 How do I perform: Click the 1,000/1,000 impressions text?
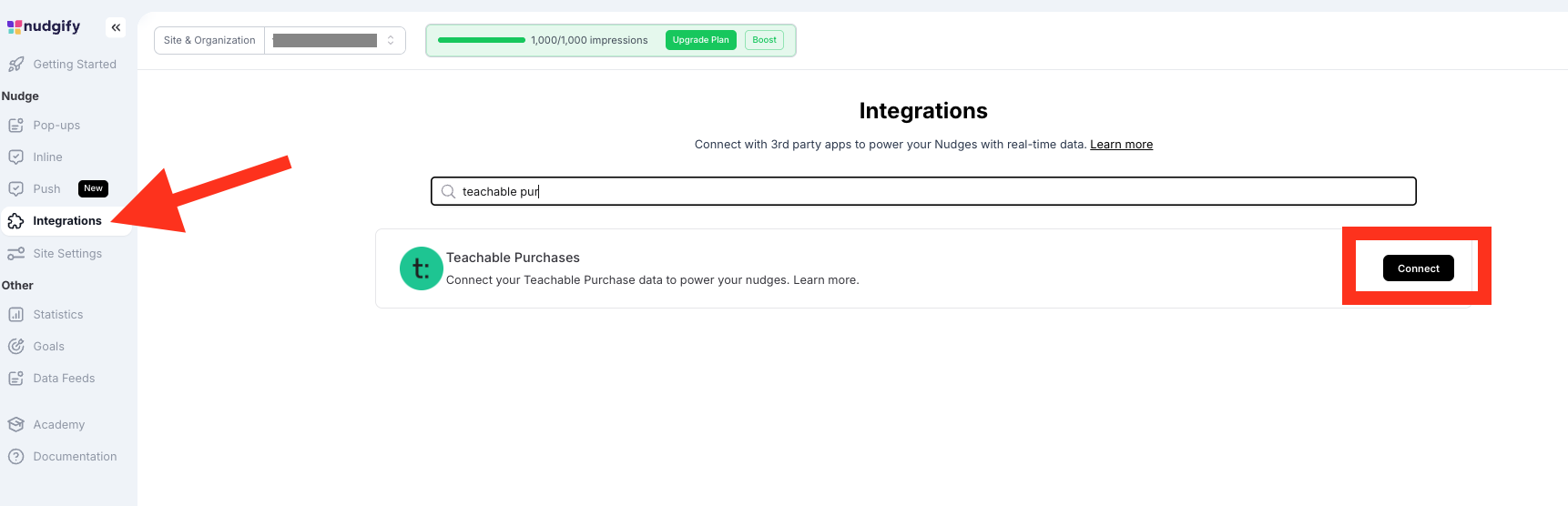589,40
